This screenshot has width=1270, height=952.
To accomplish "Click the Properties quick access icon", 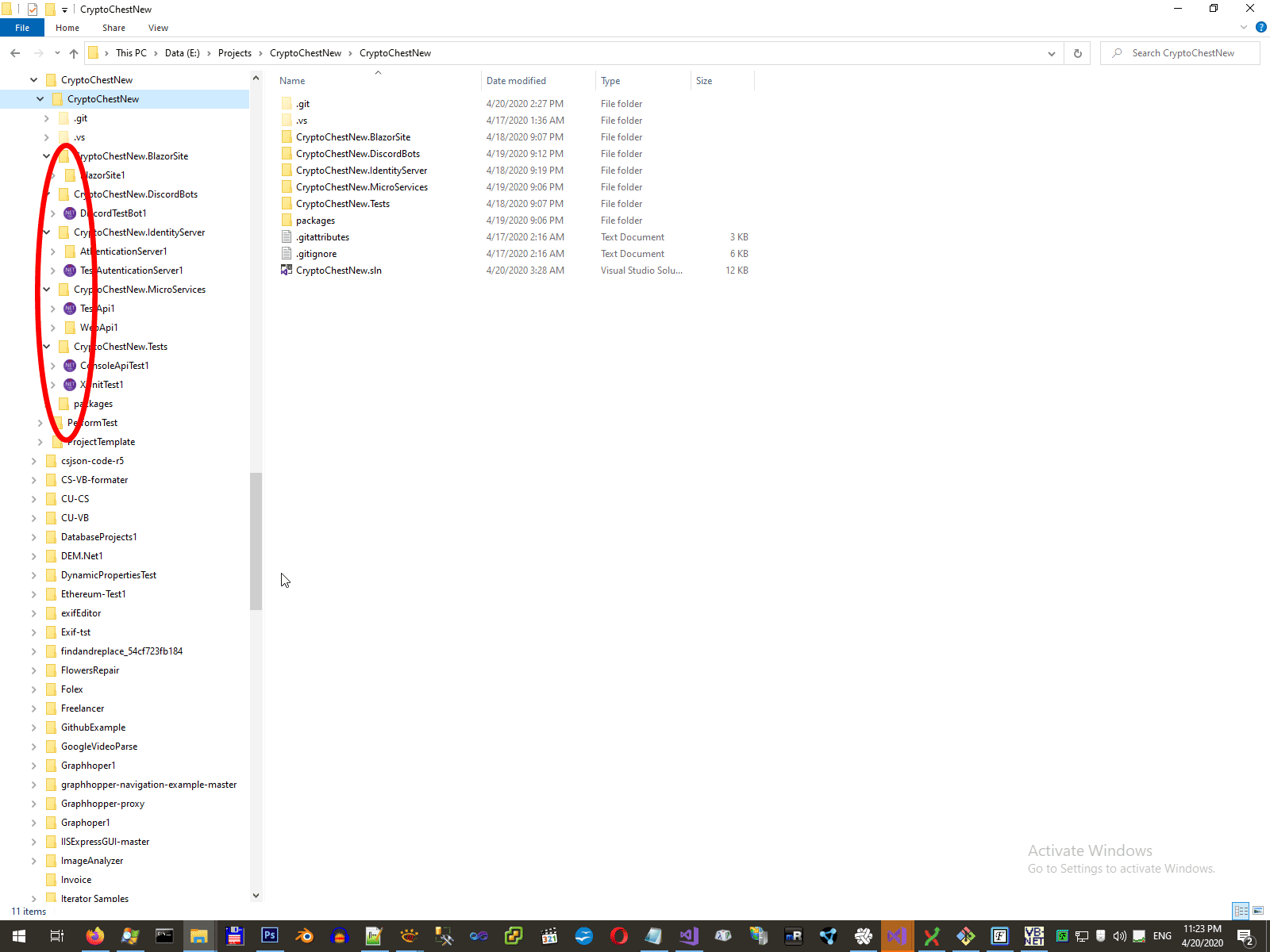I will click(33, 10).
